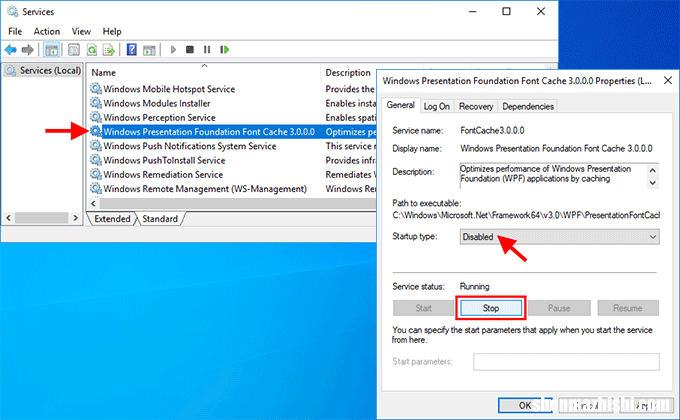Select Windows PushToInstall Service row
The width and height of the screenshot is (680, 420).
point(233,160)
